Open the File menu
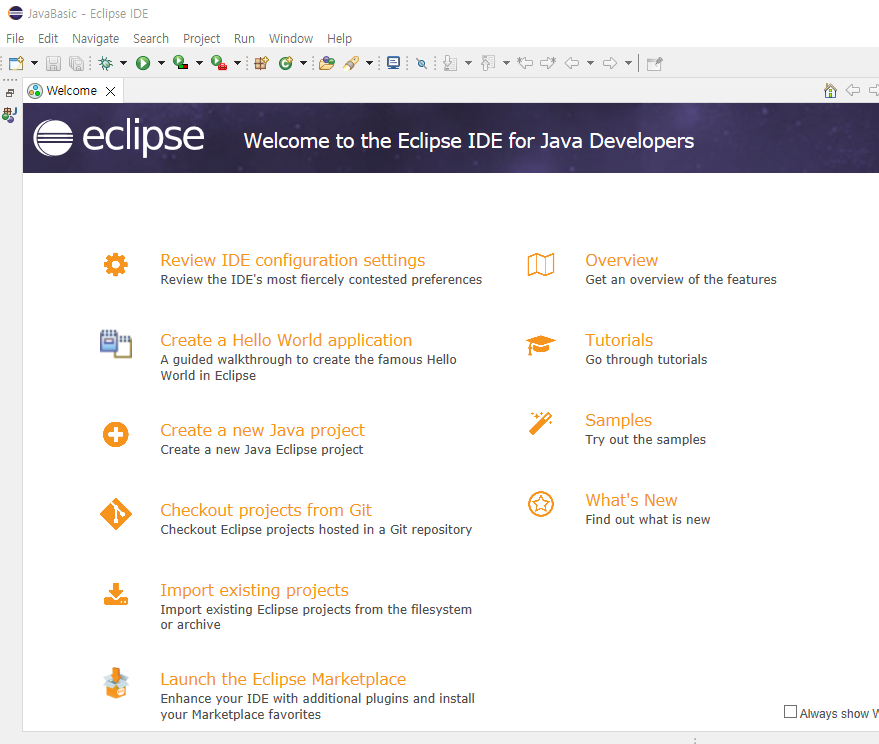This screenshot has height=744, width=879. click(15, 39)
